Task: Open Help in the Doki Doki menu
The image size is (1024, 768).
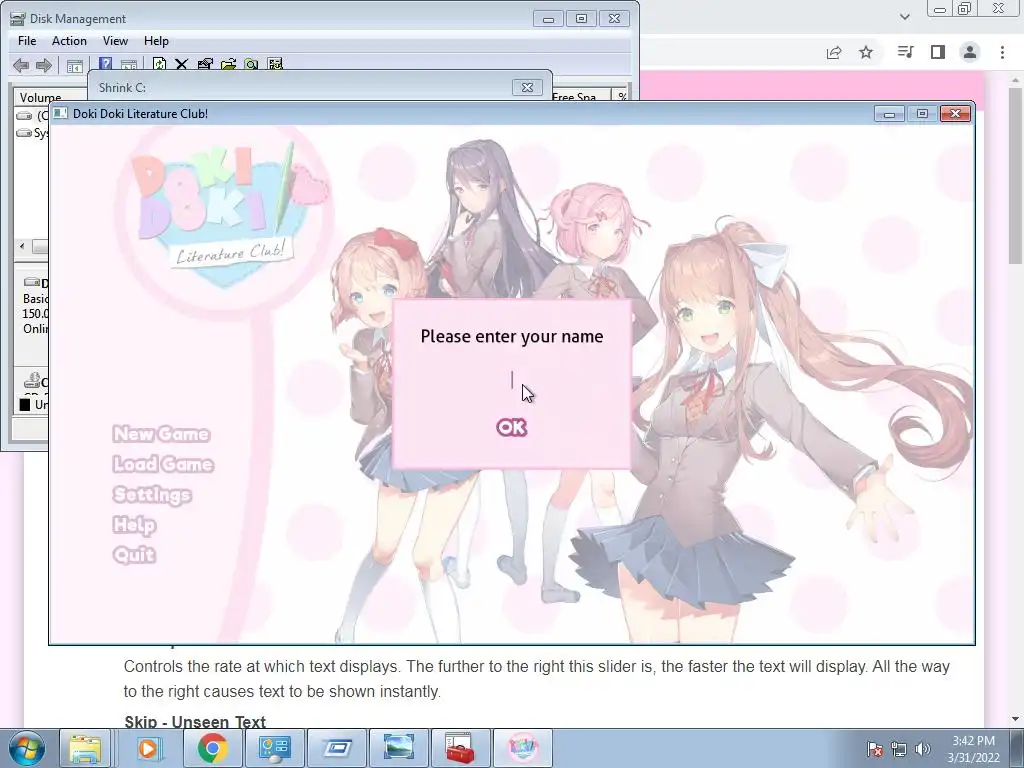Action: pos(135,524)
